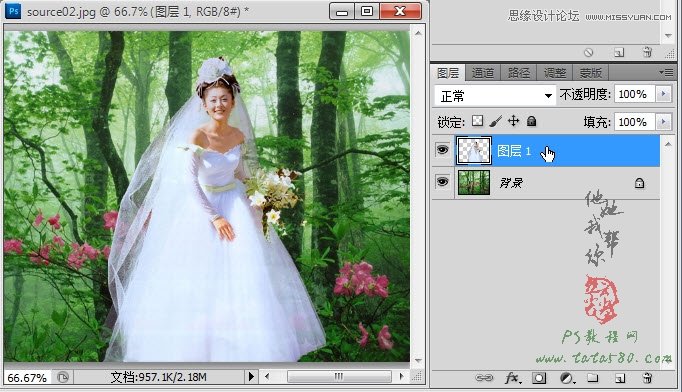
Task: Toggle lock transparent pixels
Action: click(x=478, y=121)
